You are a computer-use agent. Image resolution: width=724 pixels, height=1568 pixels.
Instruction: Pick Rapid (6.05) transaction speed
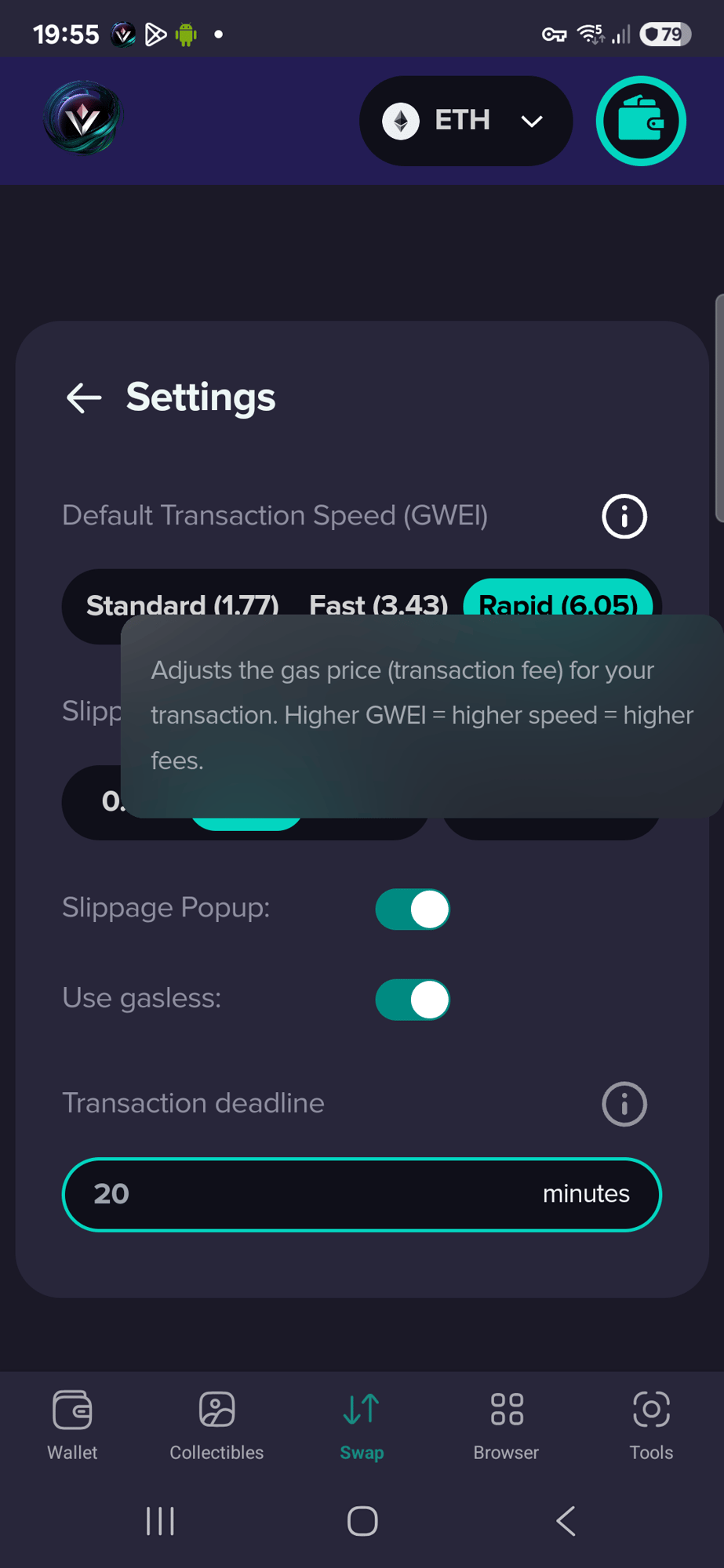[x=558, y=600]
